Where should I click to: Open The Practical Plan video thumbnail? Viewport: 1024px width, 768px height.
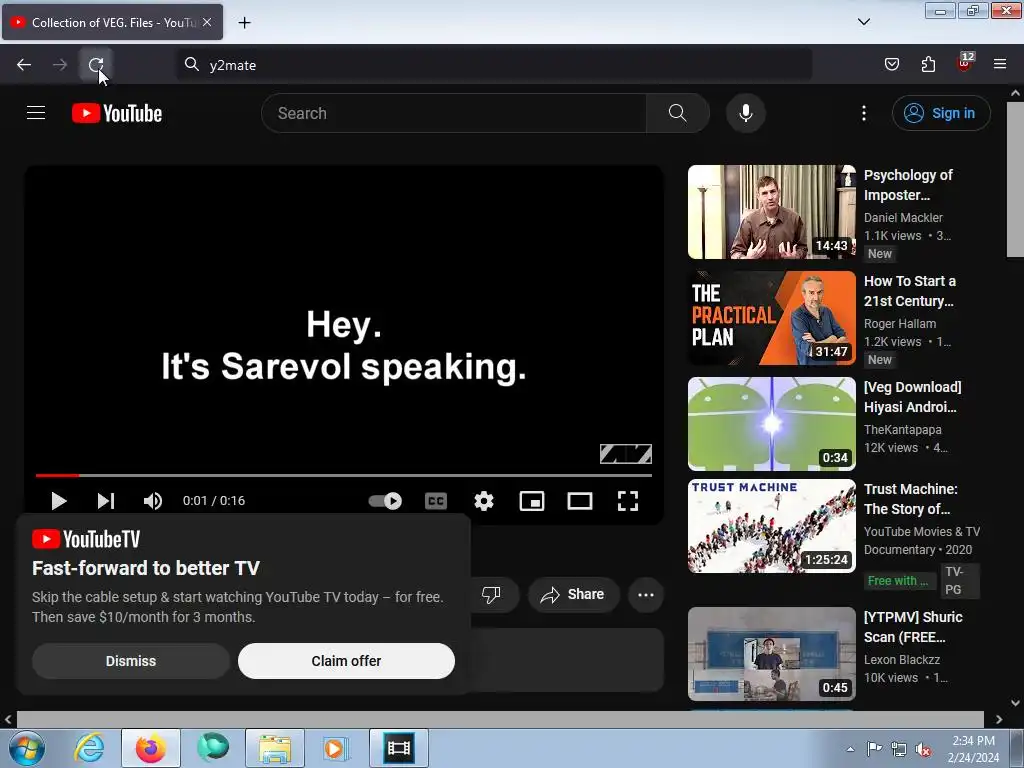[x=771, y=318]
